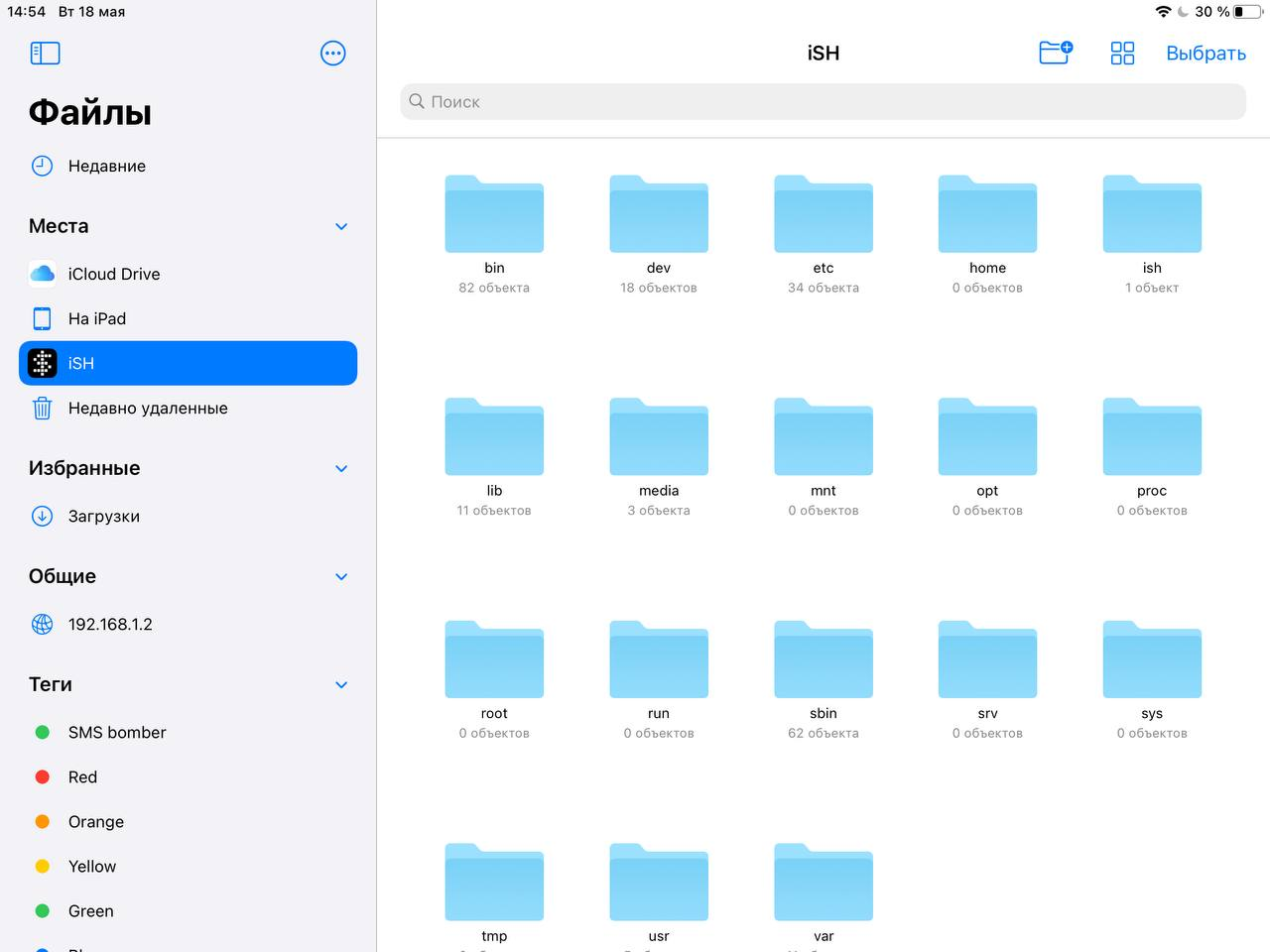This screenshot has height=952, width=1270.
Task: Open iCloud Drive location
Action: [x=113, y=274]
